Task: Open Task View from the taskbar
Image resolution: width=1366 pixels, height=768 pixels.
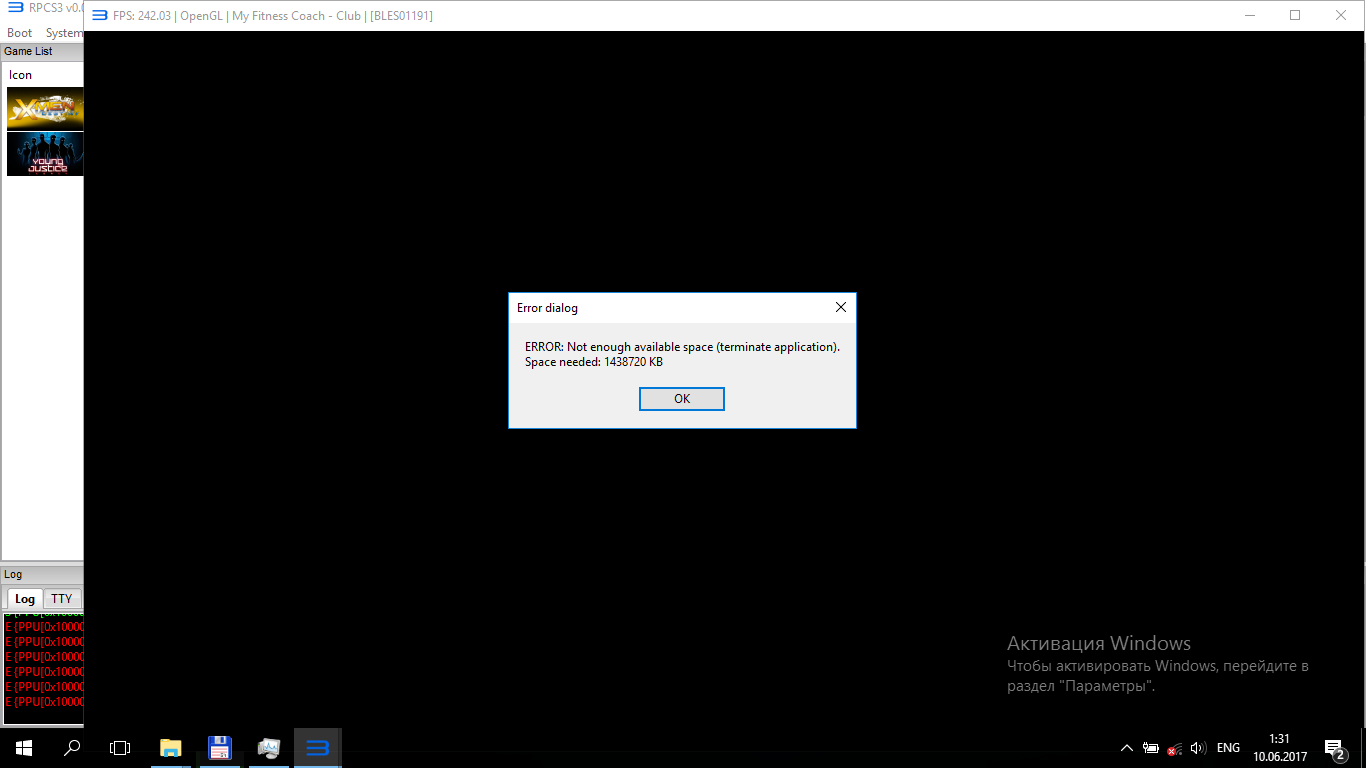Action: [120, 748]
